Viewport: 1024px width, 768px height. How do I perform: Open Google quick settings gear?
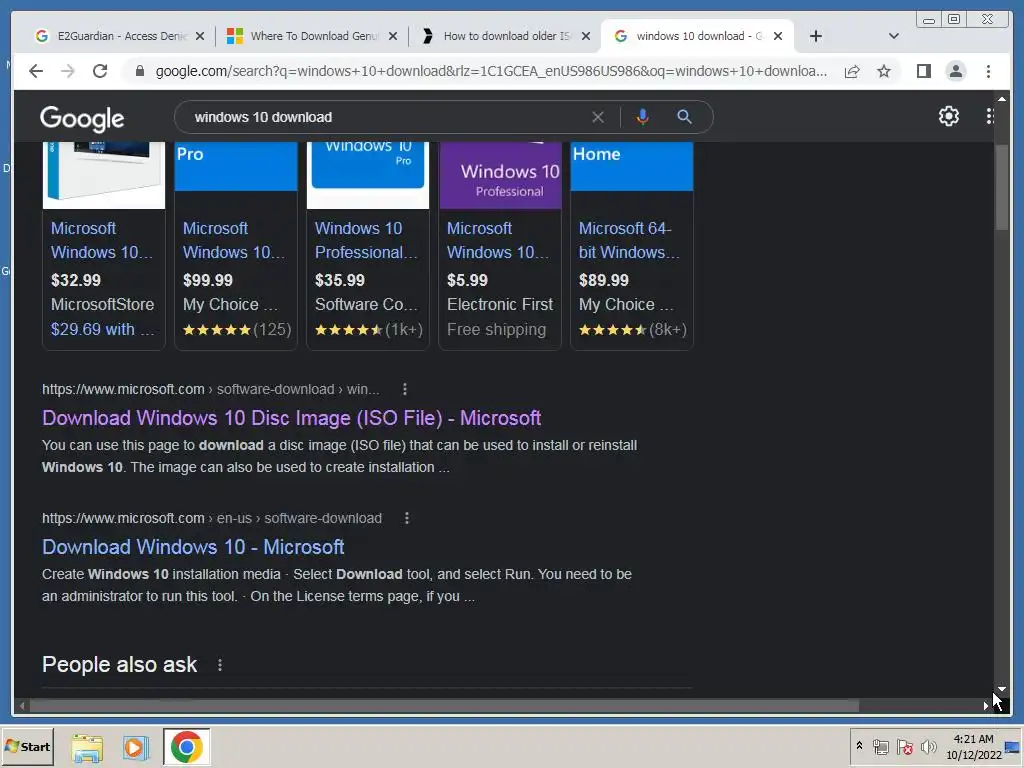(949, 116)
